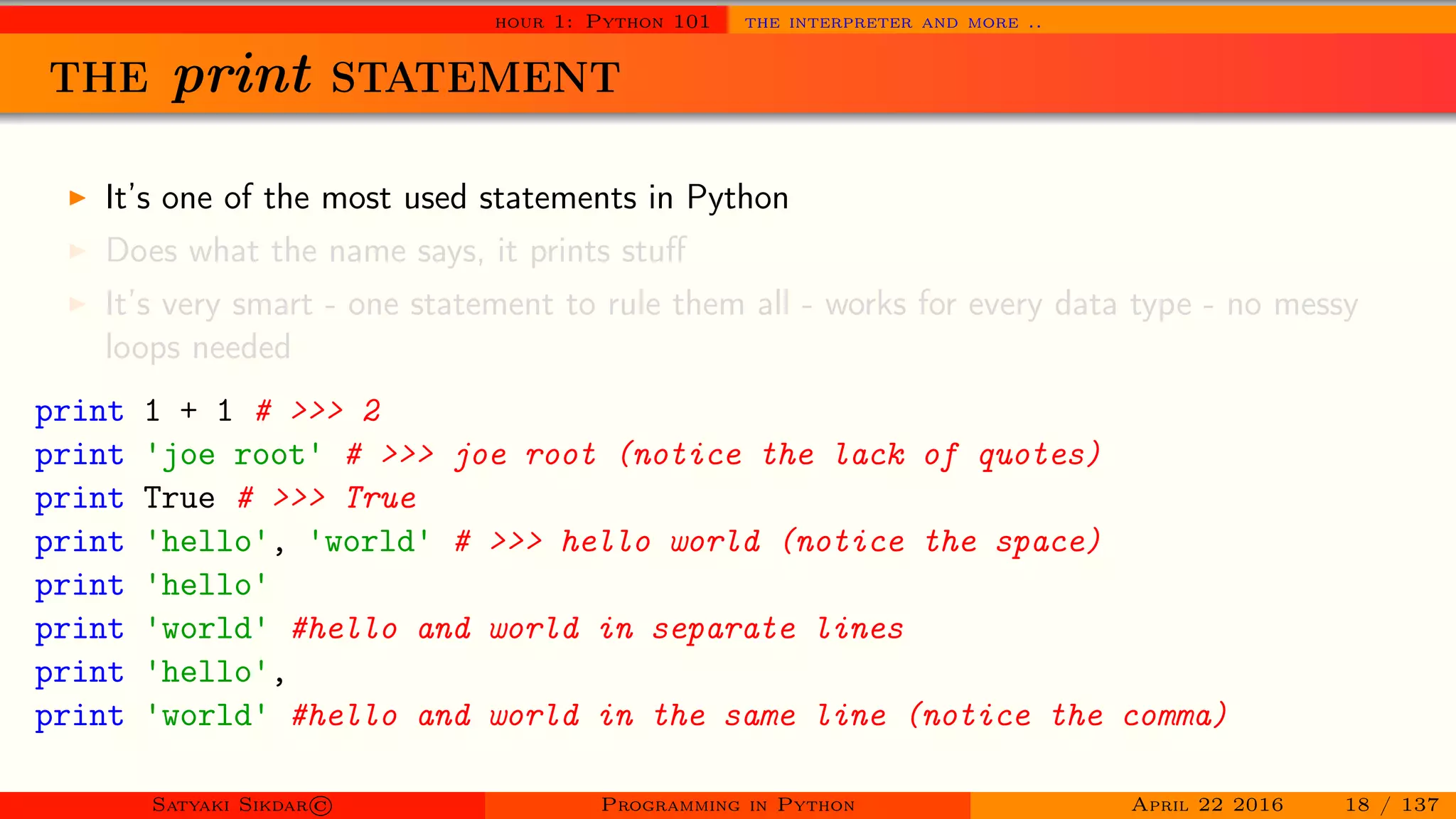Click comment '#hello and world in separate lines'
1456x819 pixels.
pos(598,629)
